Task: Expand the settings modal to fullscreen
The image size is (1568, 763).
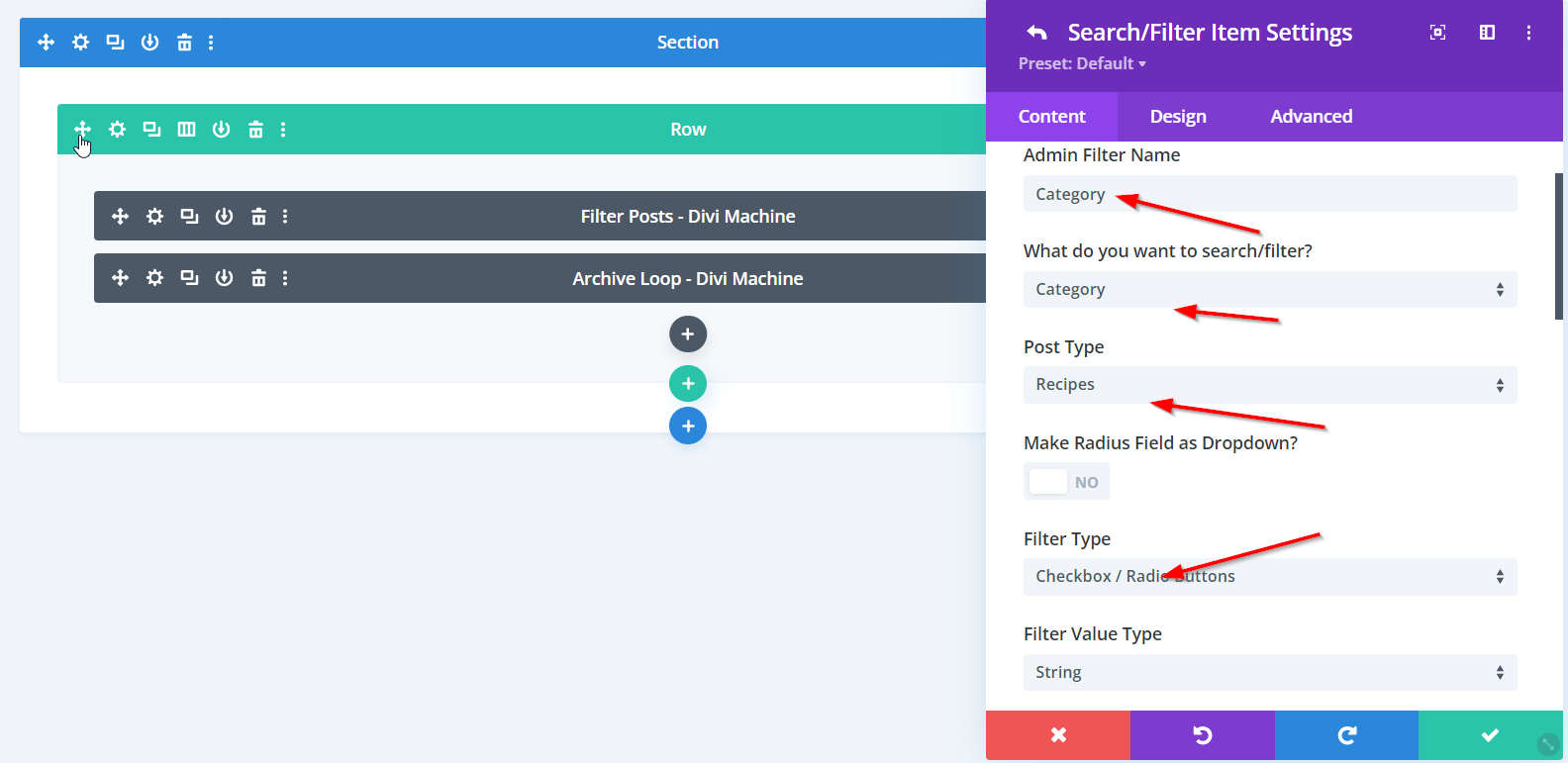Action: (1437, 33)
